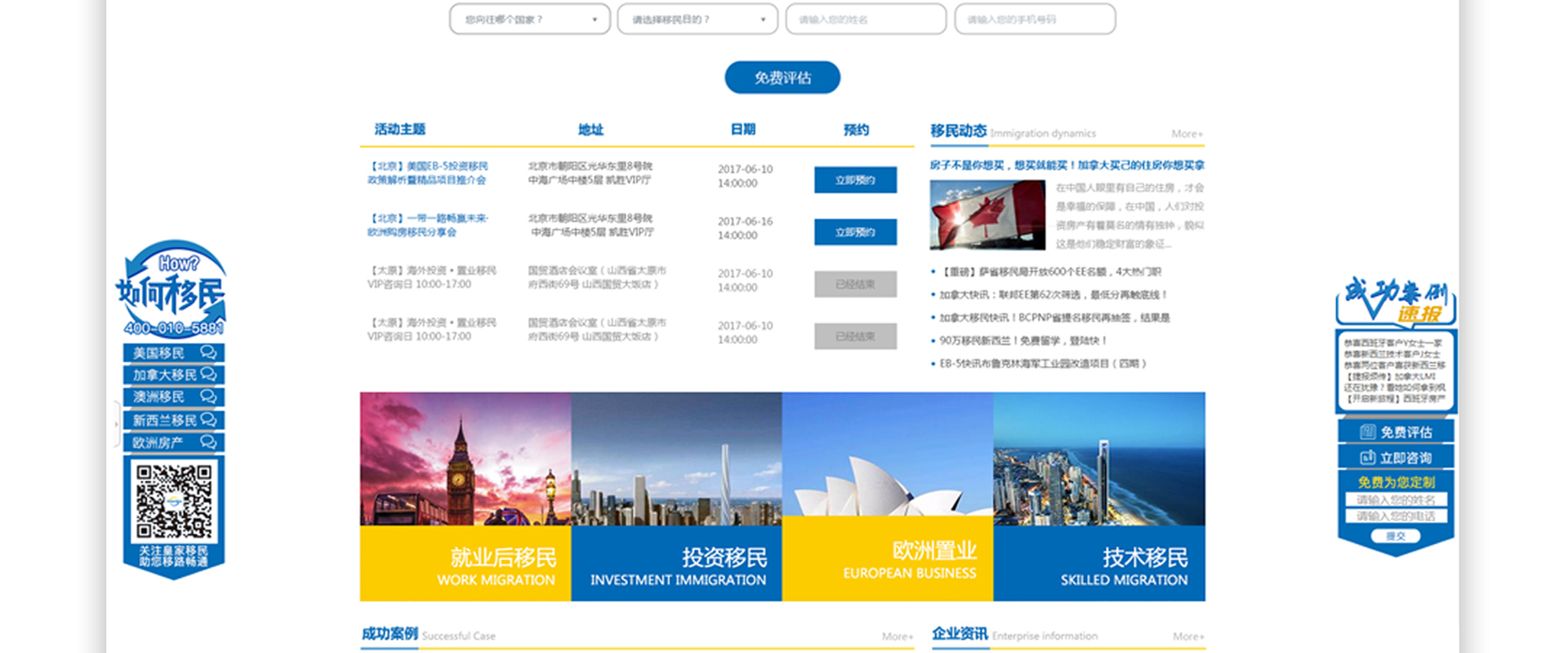Click chat icon beside 加拿大移民
Image resolution: width=1568 pixels, height=653 pixels.
(208, 374)
